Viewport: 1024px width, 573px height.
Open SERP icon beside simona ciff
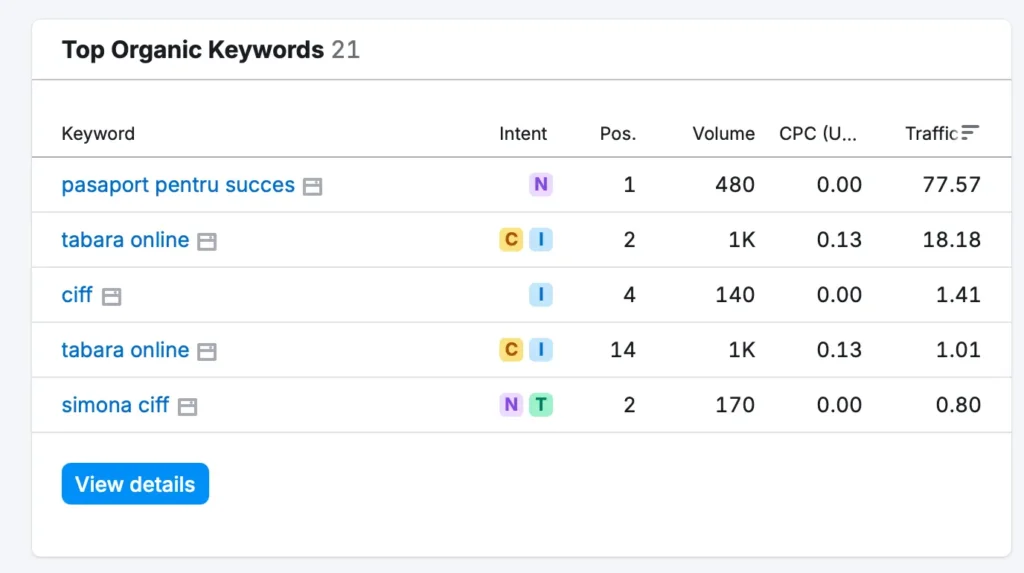(x=187, y=406)
